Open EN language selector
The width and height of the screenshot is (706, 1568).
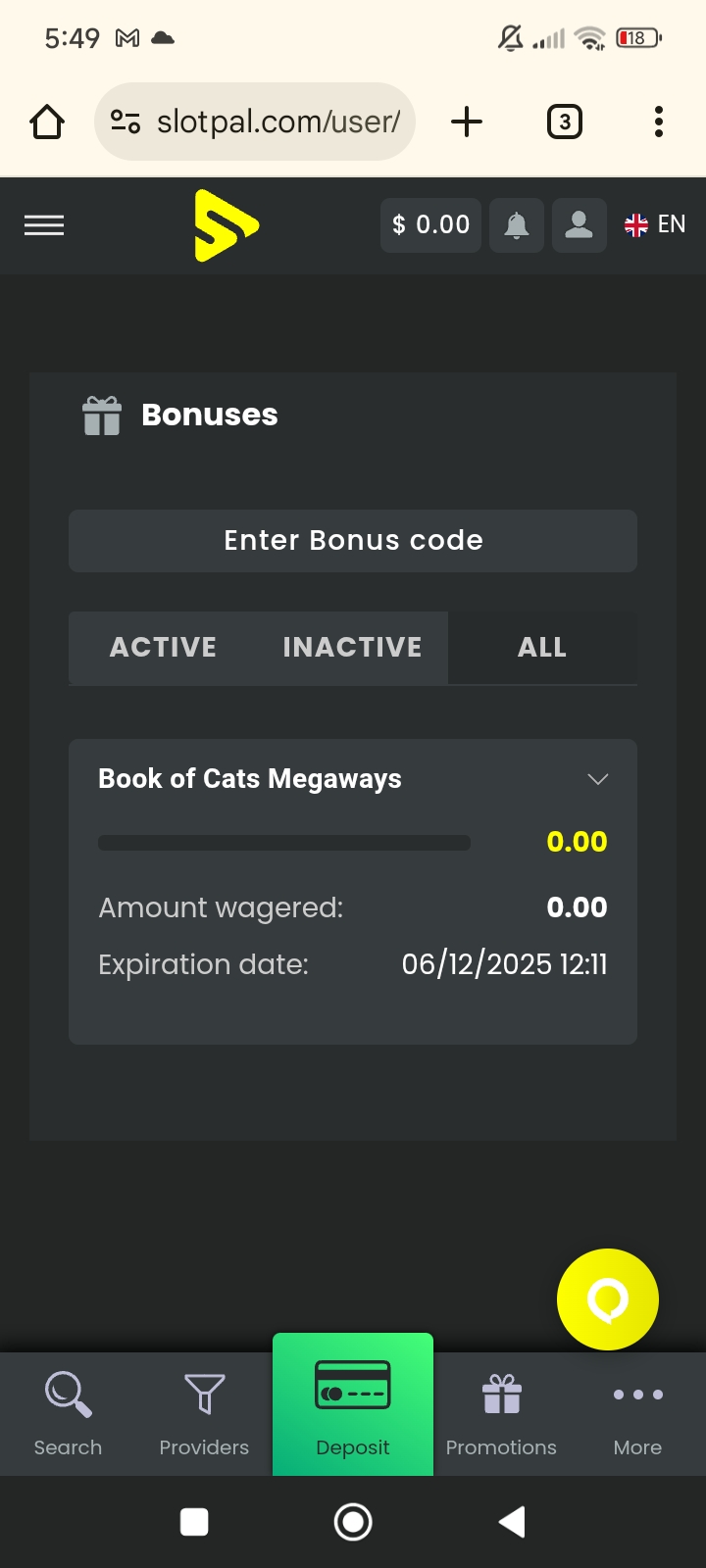(655, 225)
